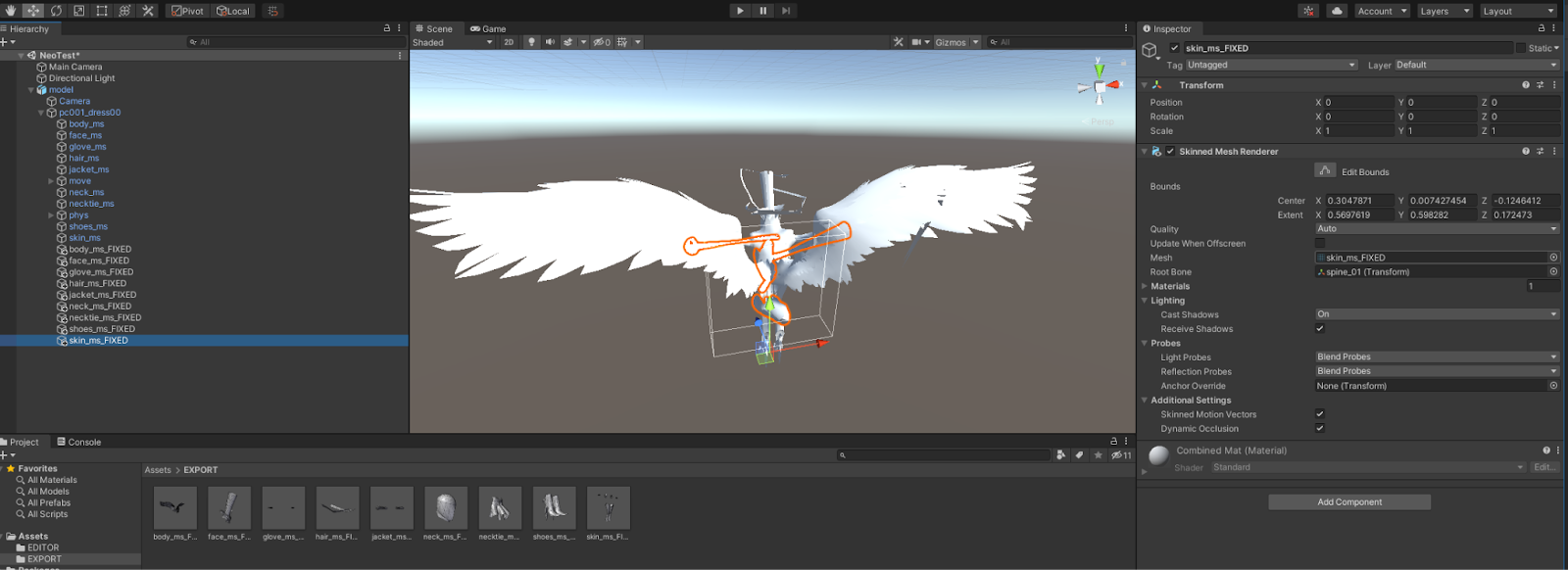Toggle Local handle rotation
Viewport: 1568px width, 570px height.
tap(232, 11)
